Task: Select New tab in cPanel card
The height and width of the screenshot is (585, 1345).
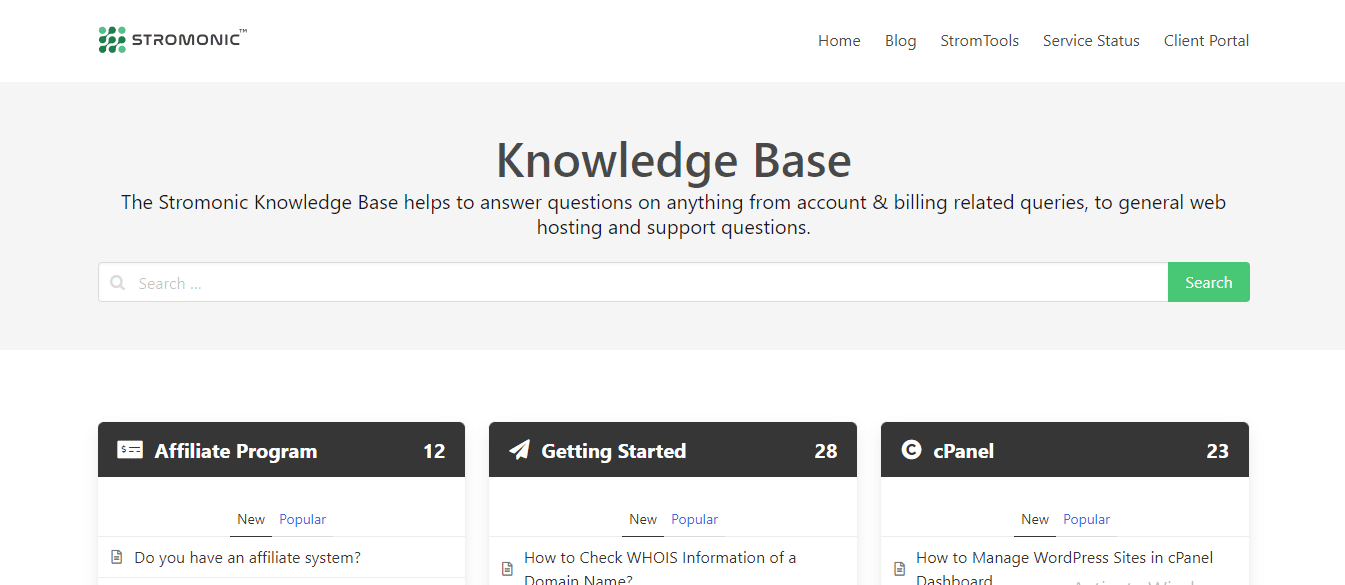Action: click(x=1035, y=519)
